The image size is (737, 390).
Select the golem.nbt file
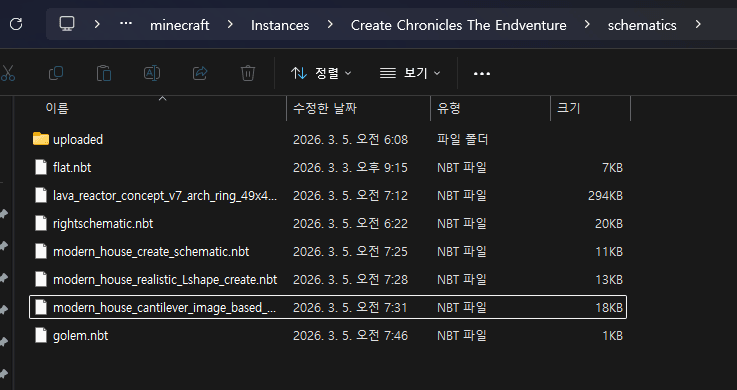click(x=328, y=335)
